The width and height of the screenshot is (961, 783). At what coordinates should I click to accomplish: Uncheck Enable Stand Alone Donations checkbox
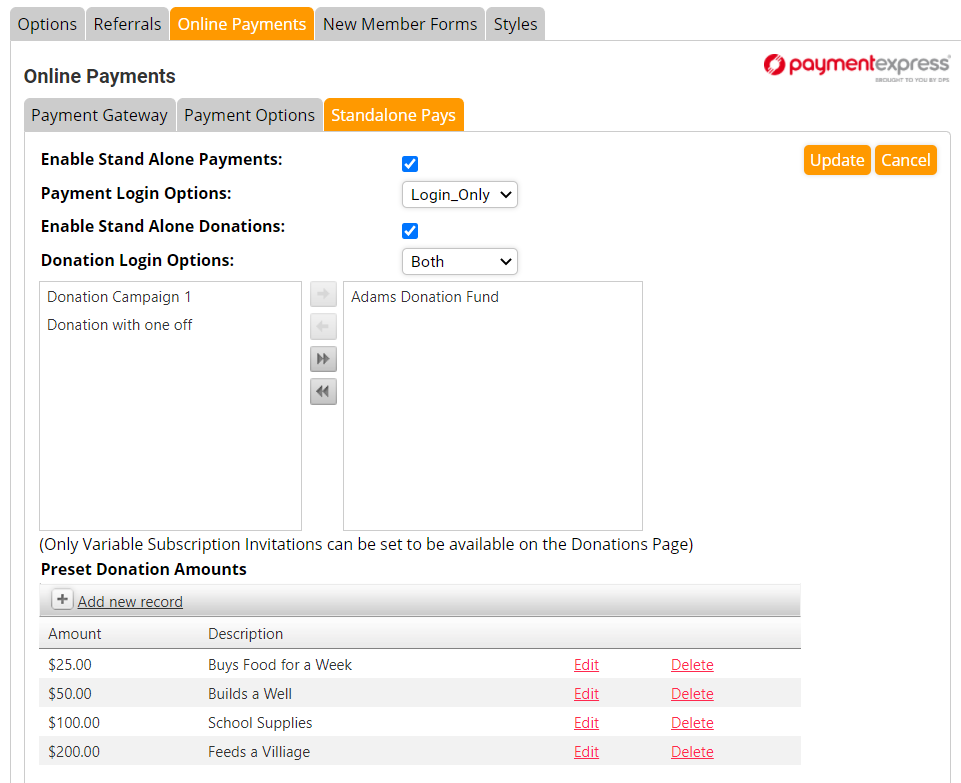coord(410,231)
